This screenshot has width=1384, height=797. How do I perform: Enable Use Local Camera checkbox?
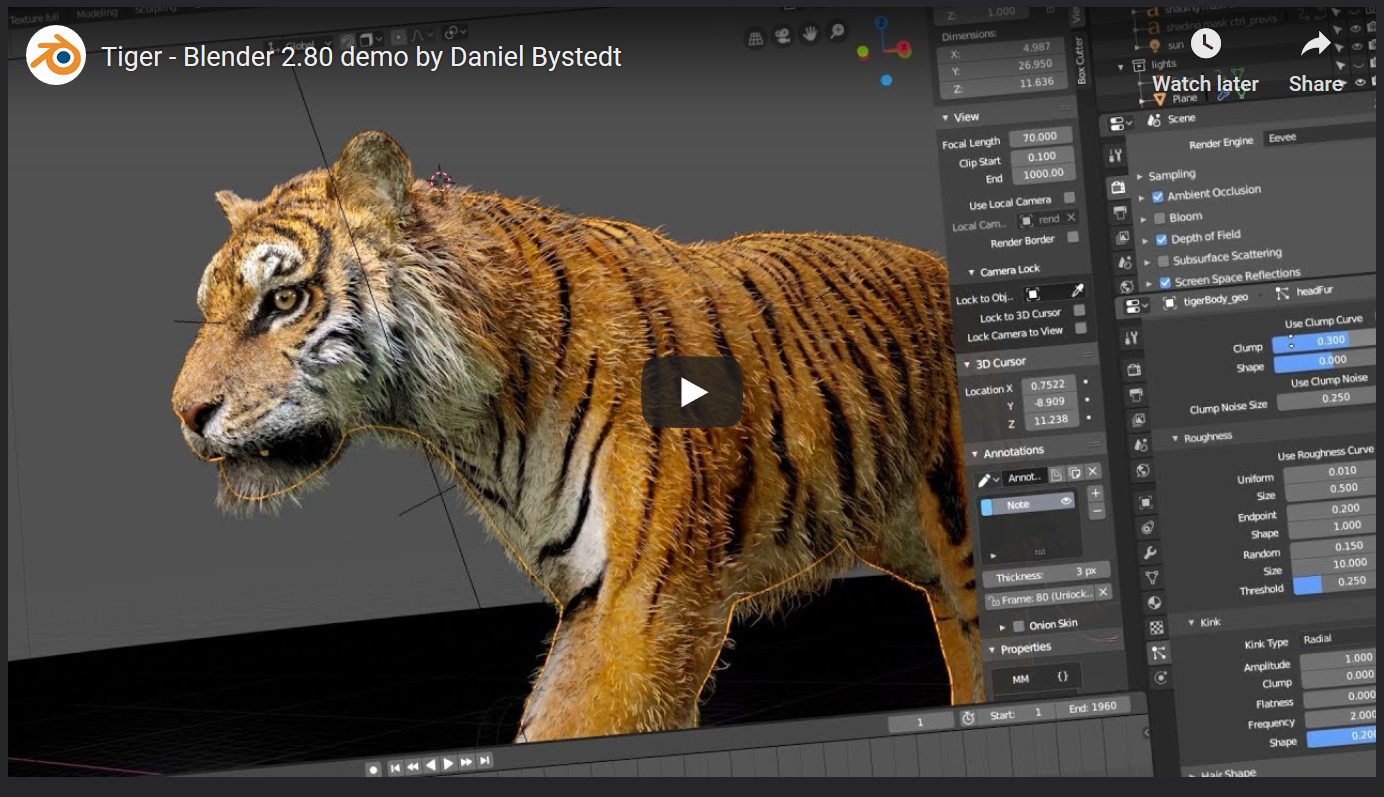(1070, 198)
